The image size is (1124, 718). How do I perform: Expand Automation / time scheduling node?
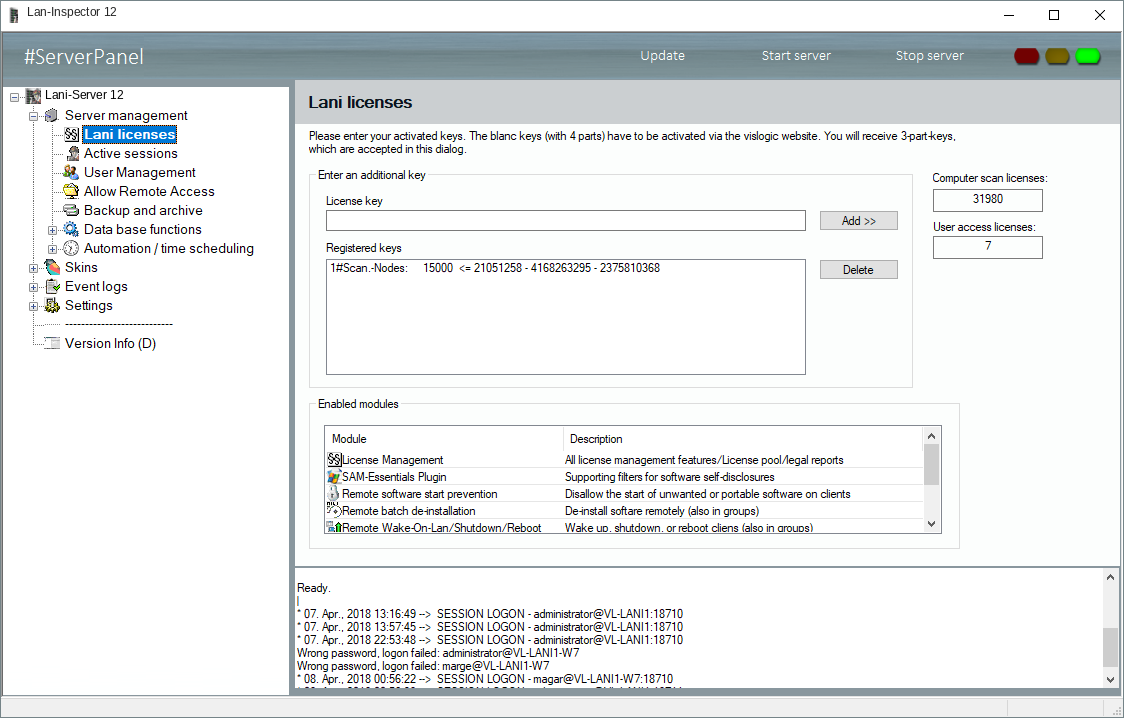[52, 249]
